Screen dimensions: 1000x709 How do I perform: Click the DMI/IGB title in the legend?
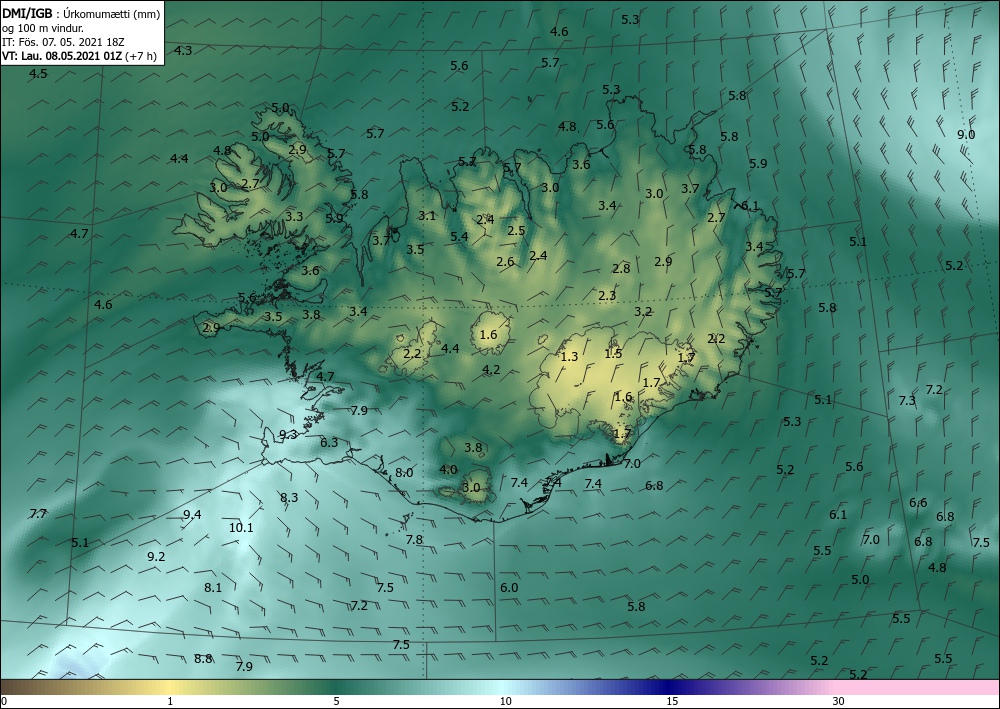(27, 14)
